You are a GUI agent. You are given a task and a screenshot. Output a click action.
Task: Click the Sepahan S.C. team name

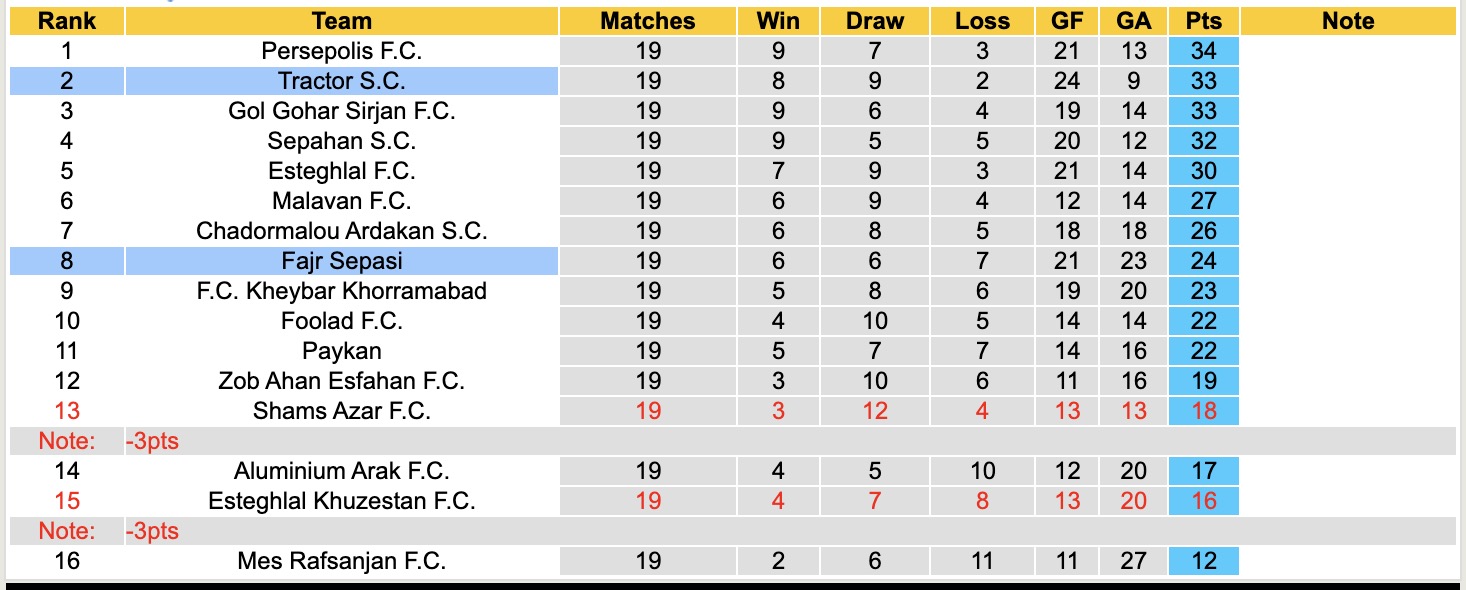click(x=341, y=141)
